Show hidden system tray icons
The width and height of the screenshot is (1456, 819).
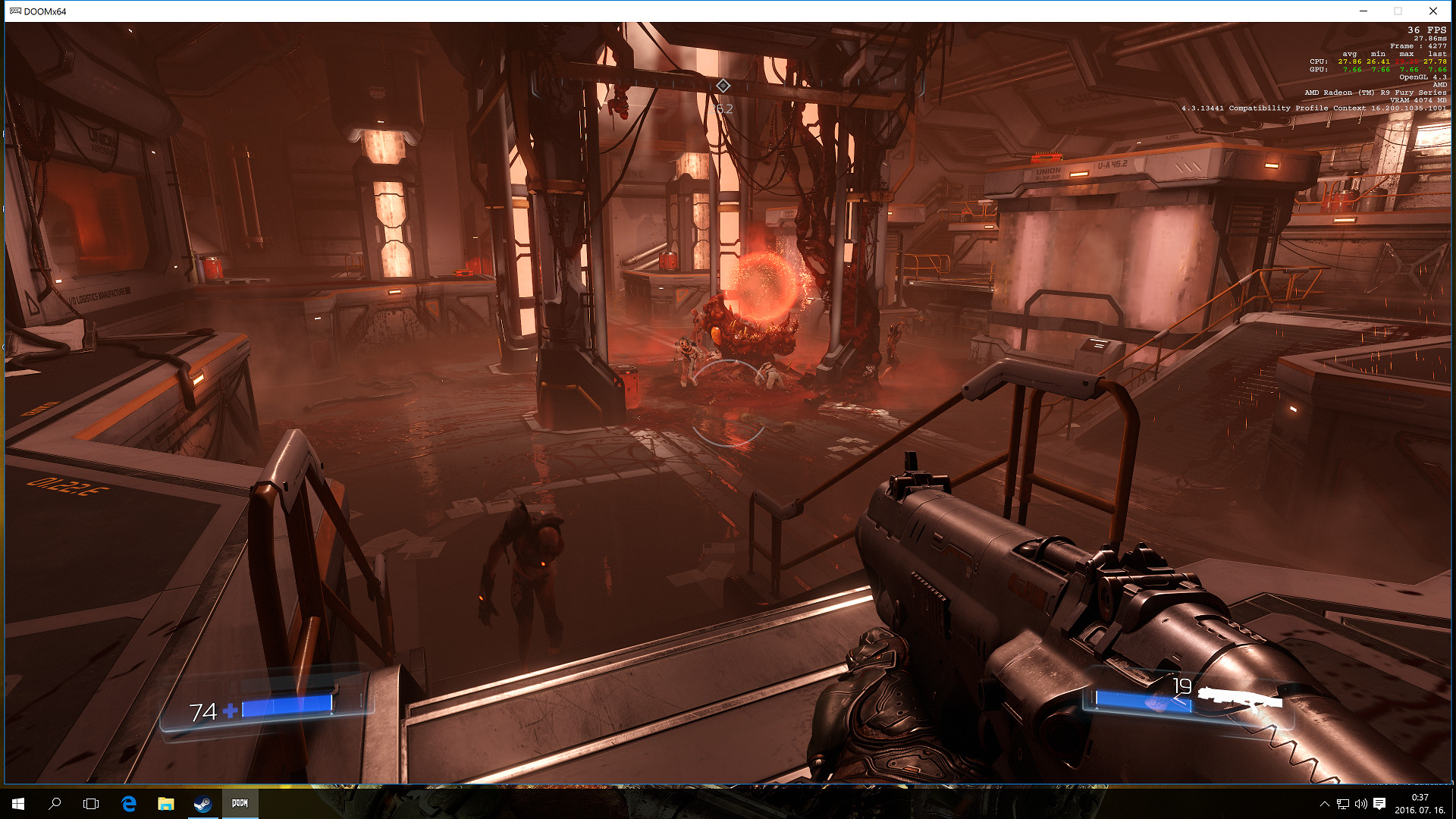click(1324, 804)
